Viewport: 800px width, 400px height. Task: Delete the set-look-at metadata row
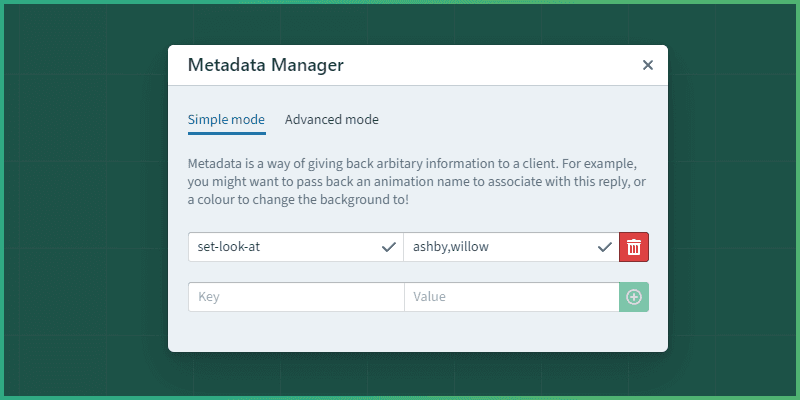(634, 247)
